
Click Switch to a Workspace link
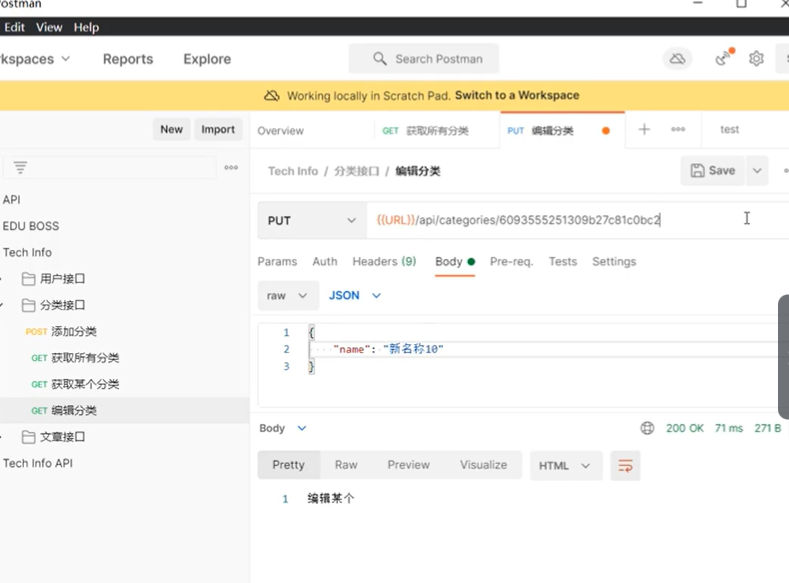[x=517, y=95]
